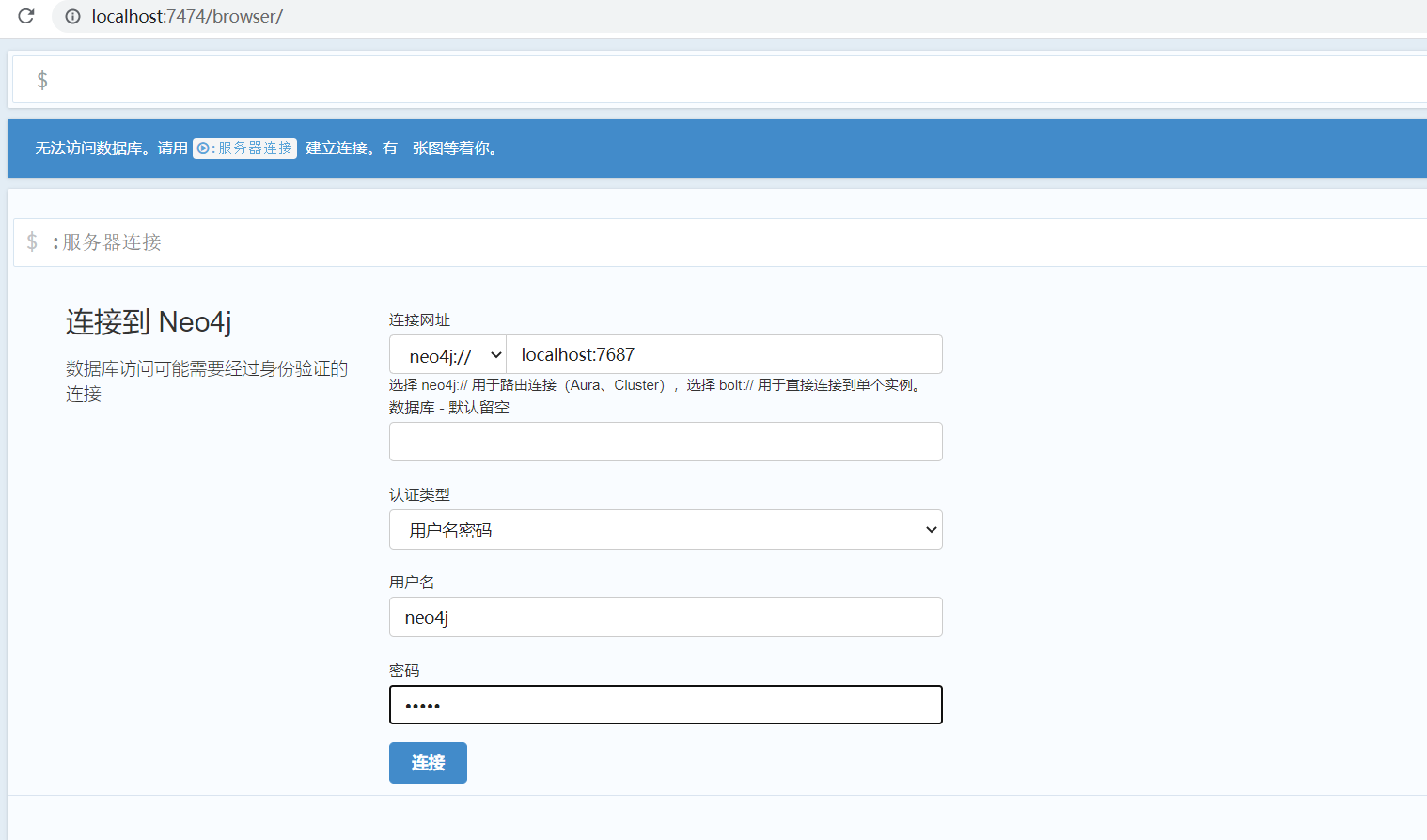The width and height of the screenshot is (1427, 840).
Task: Click the blue 连接 connect button
Action: coord(428,763)
